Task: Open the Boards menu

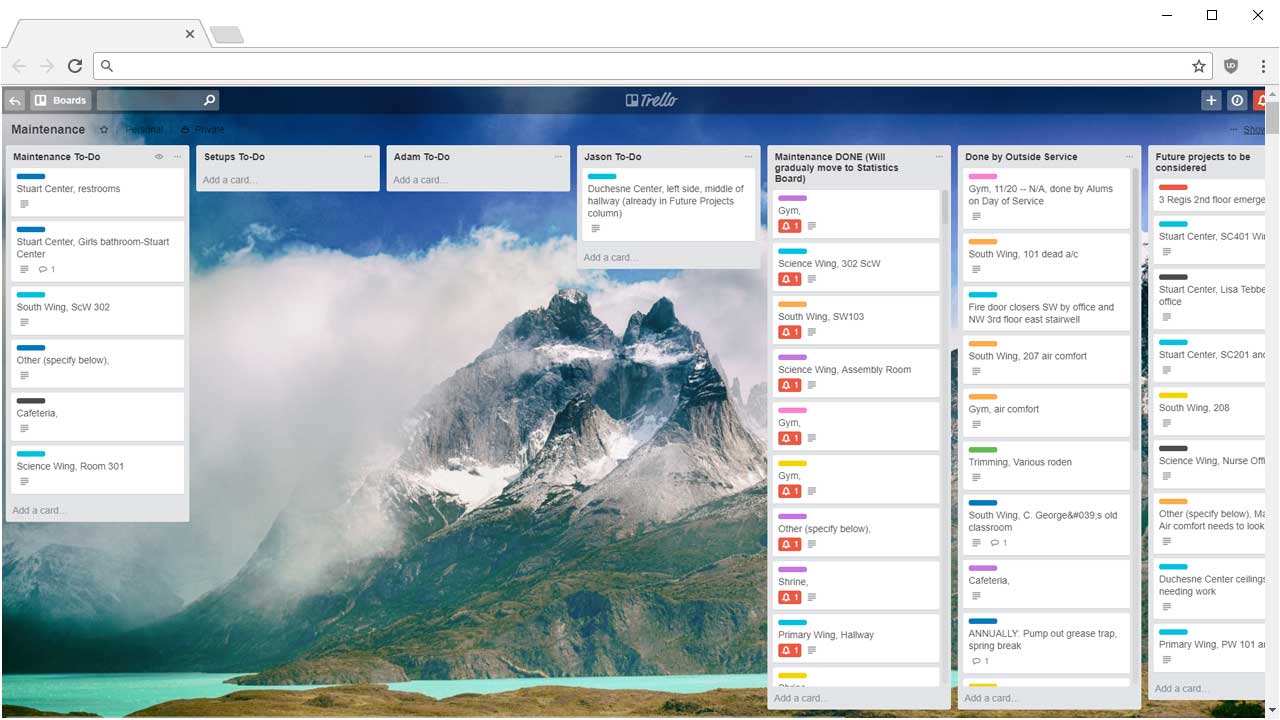Action: coord(61,100)
